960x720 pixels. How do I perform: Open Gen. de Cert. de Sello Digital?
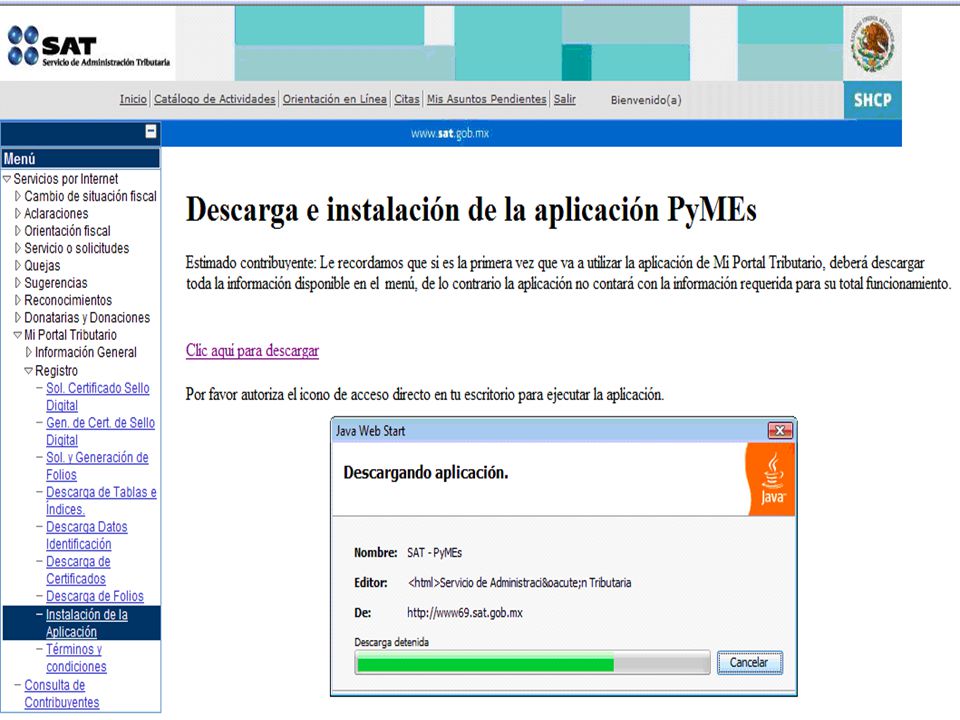click(x=100, y=432)
